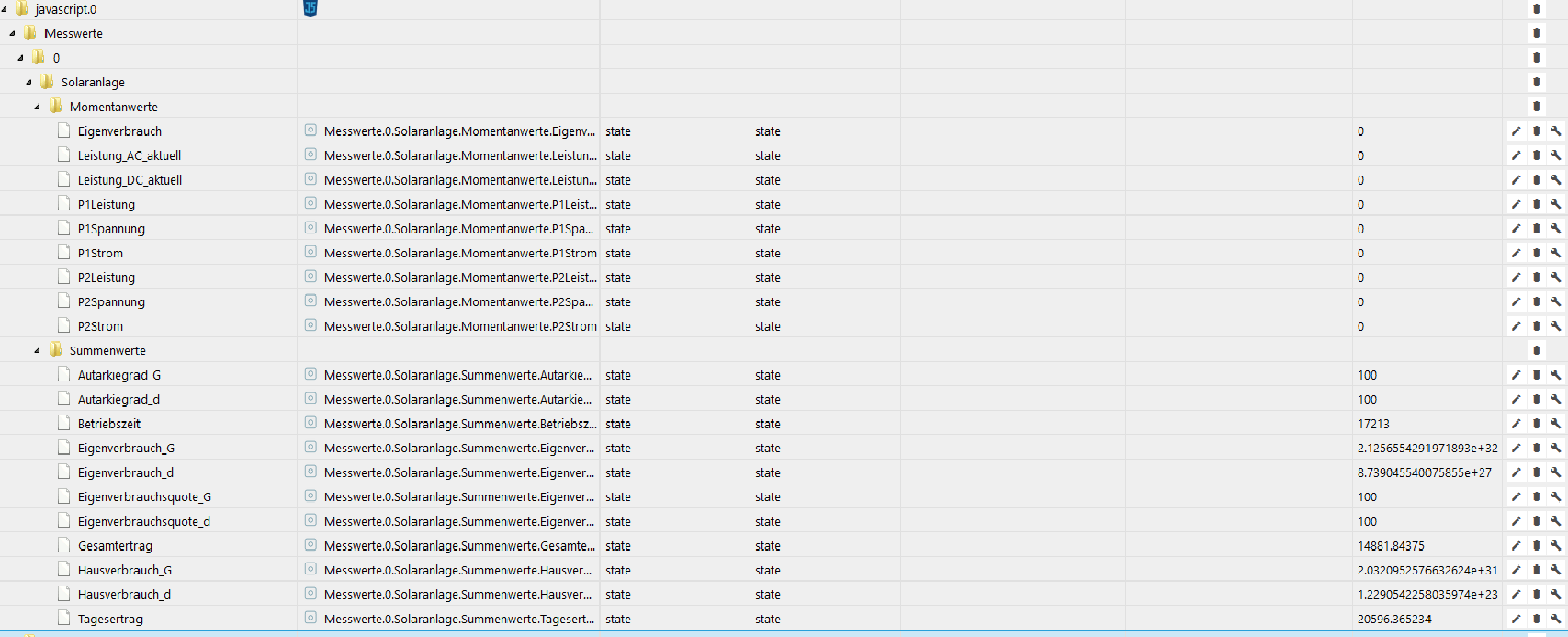
Task: Click Gesamtertrag value 14881.84375
Action: pos(1391,546)
